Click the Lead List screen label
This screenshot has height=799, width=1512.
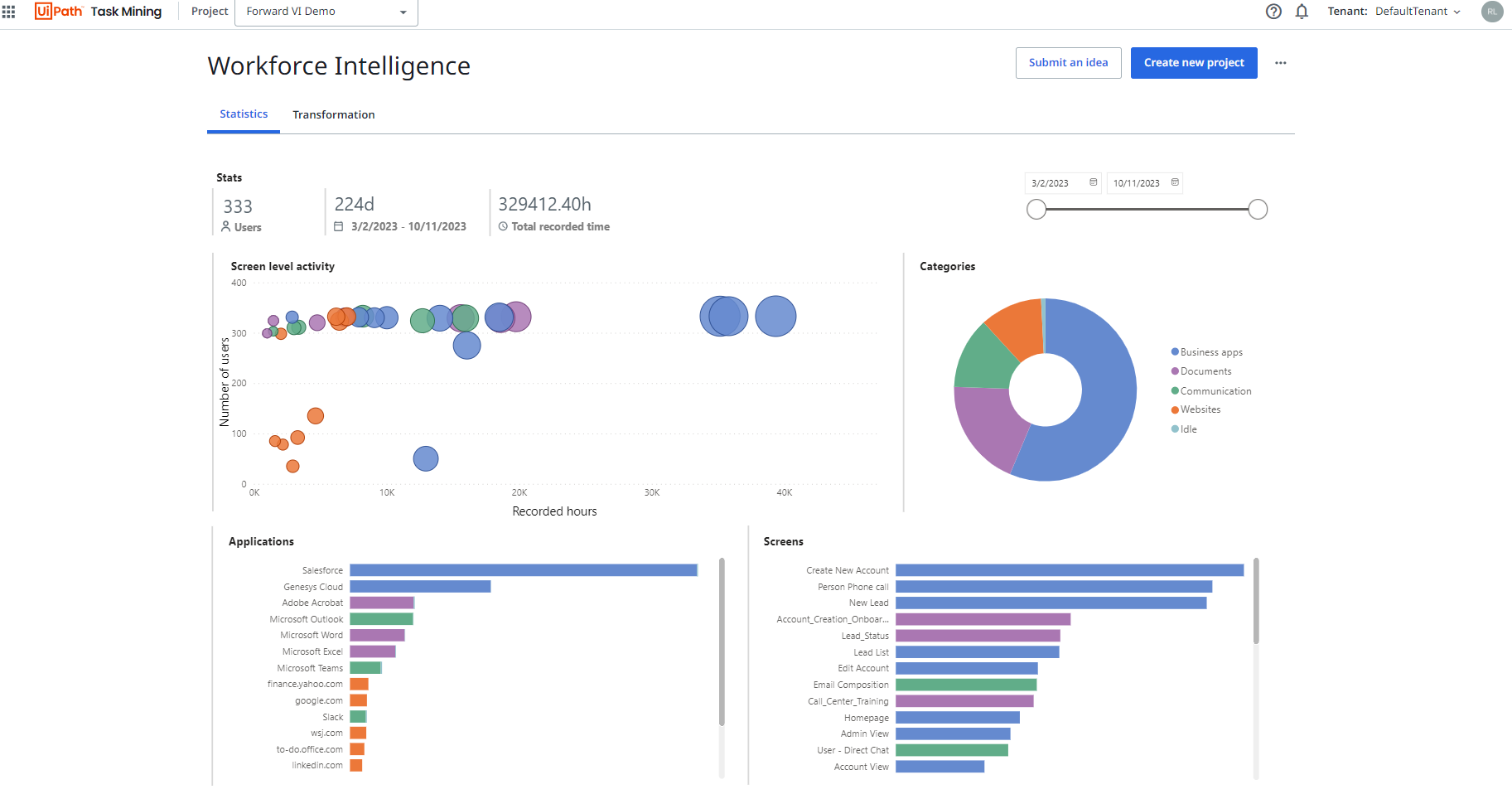click(872, 652)
